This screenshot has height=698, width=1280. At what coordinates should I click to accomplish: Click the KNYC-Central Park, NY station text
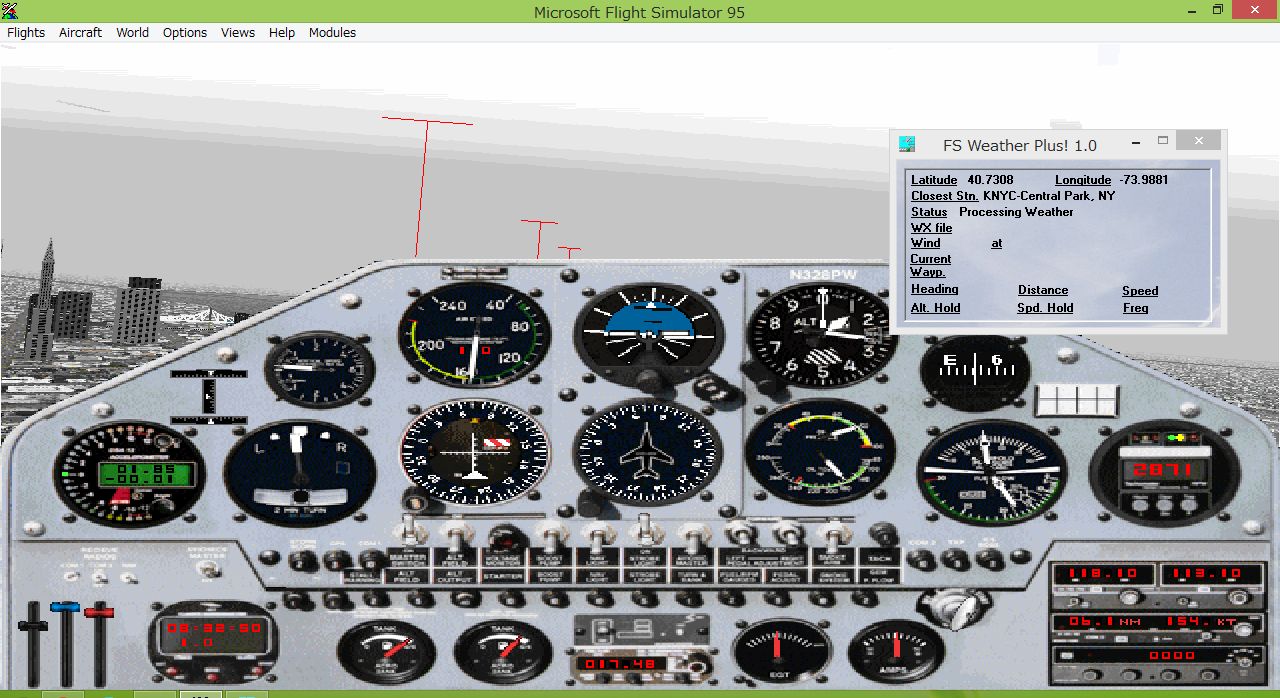pyautogui.click(x=1049, y=196)
